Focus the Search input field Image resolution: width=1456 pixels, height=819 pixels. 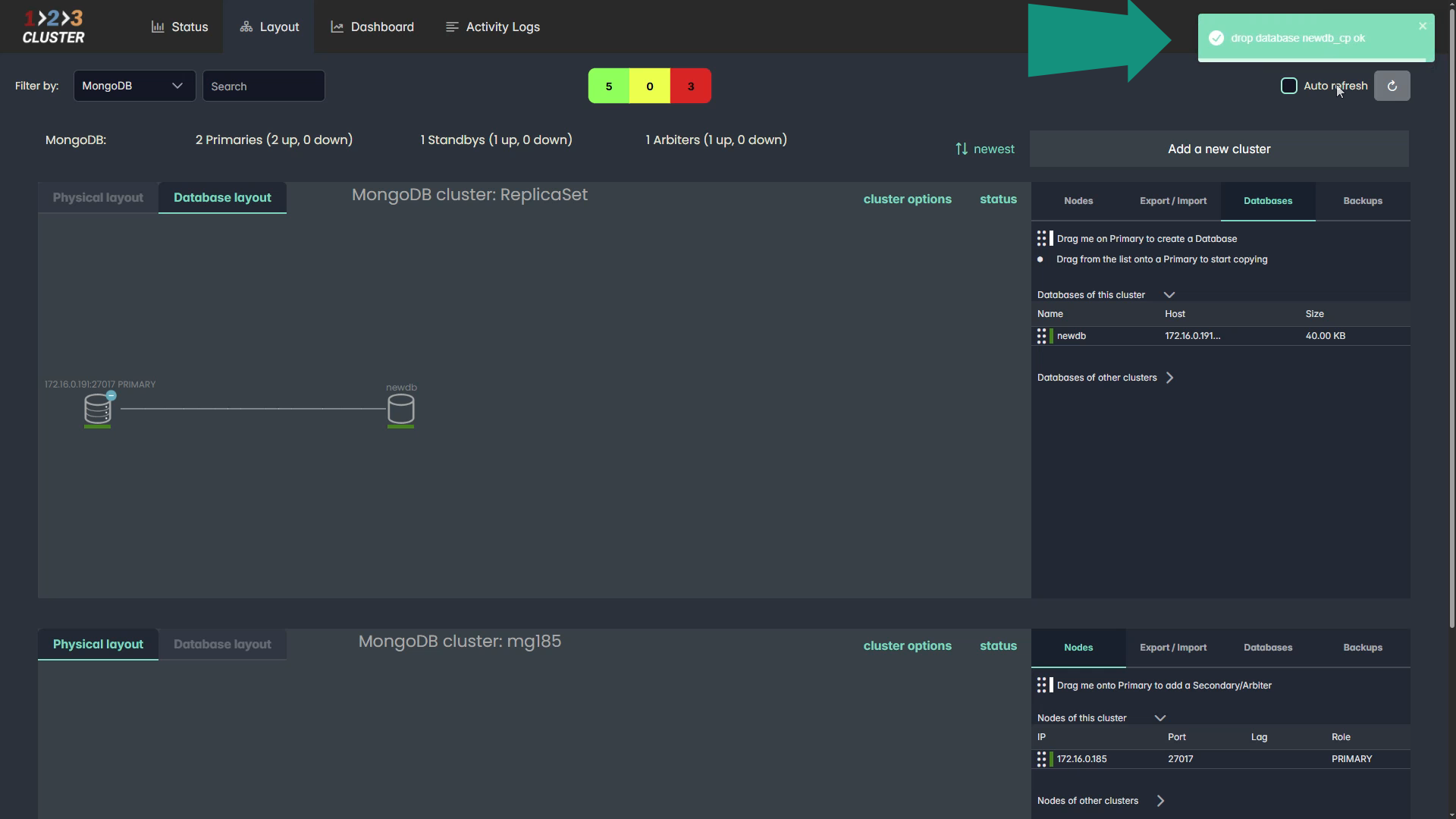(263, 86)
